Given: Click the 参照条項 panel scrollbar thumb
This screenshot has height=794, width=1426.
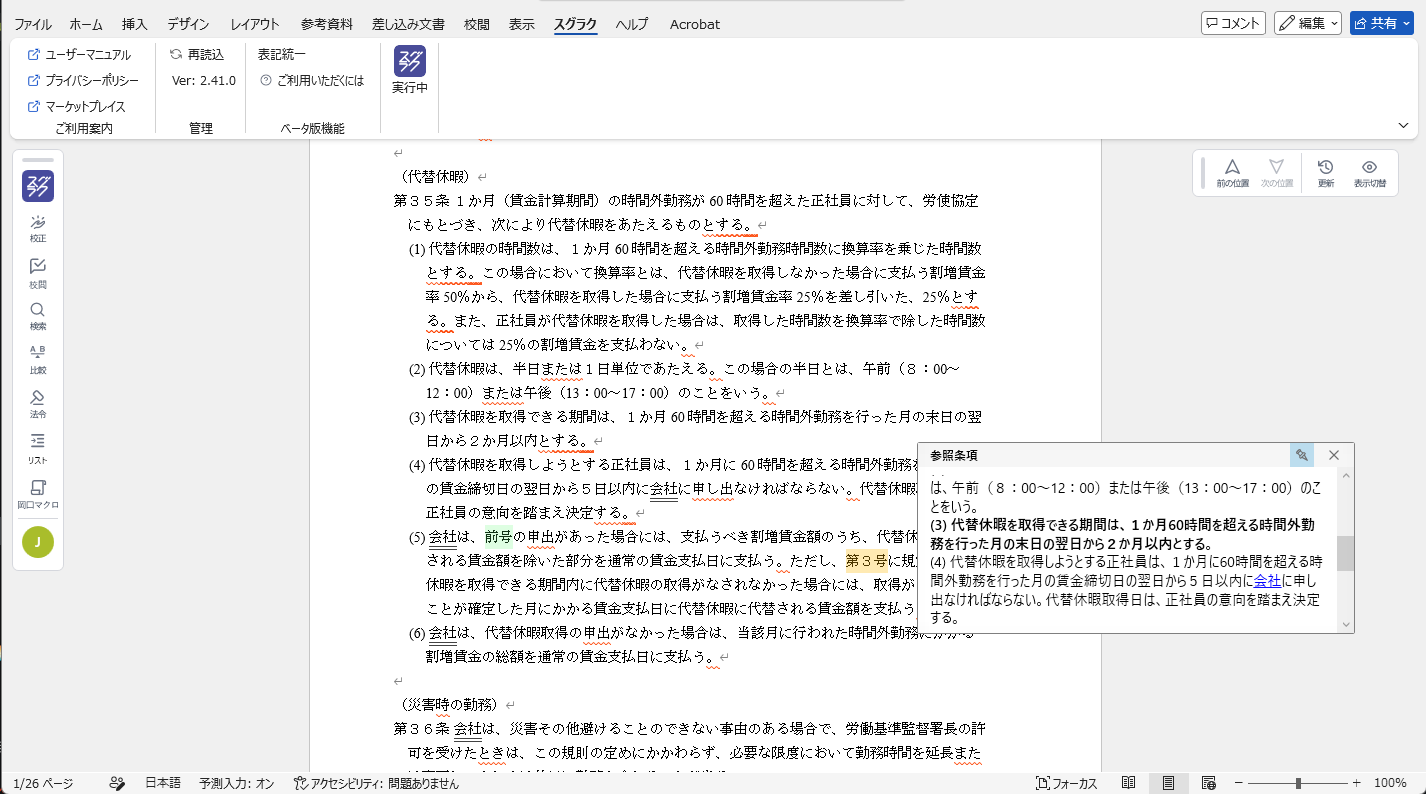Looking at the screenshot, I should click(1346, 553).
